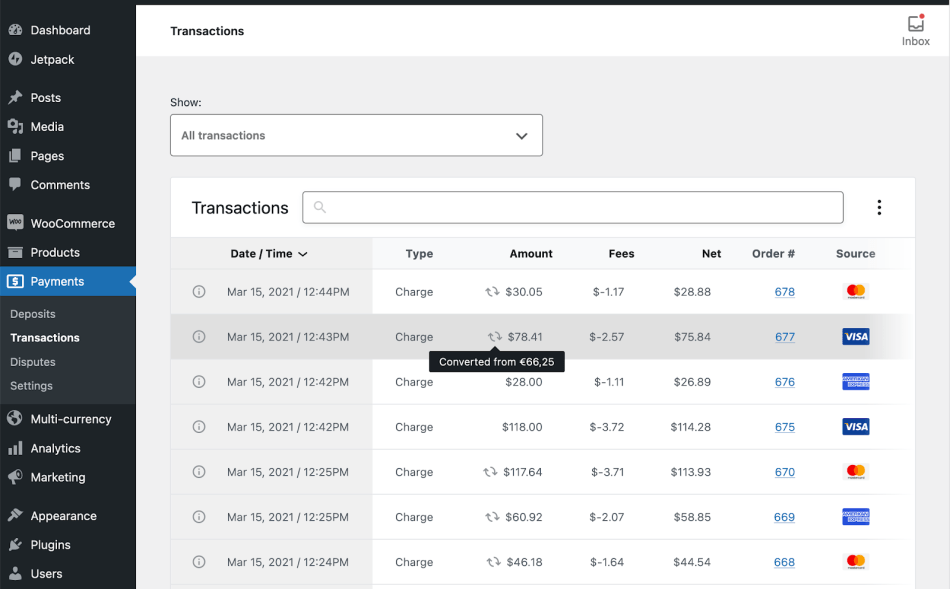Click the Jetpack icon in sidebar

point(15,59)
